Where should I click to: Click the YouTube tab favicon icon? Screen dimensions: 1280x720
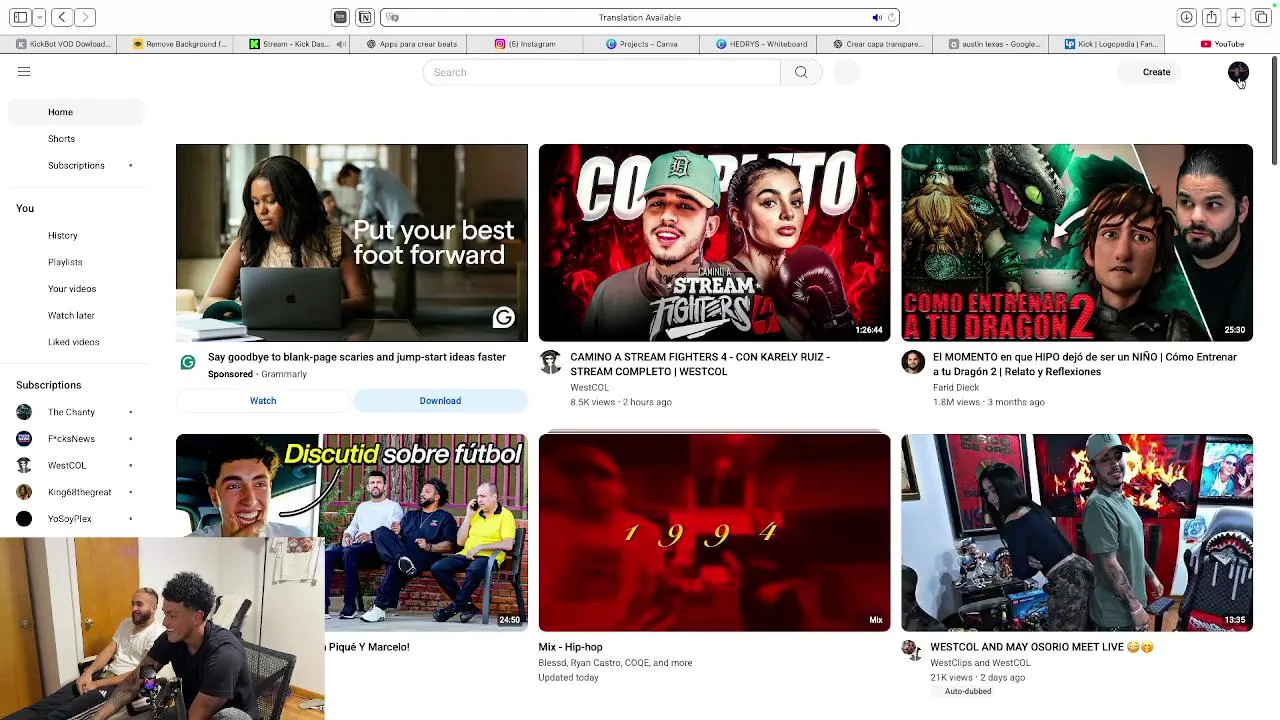tap(1206, 44)
